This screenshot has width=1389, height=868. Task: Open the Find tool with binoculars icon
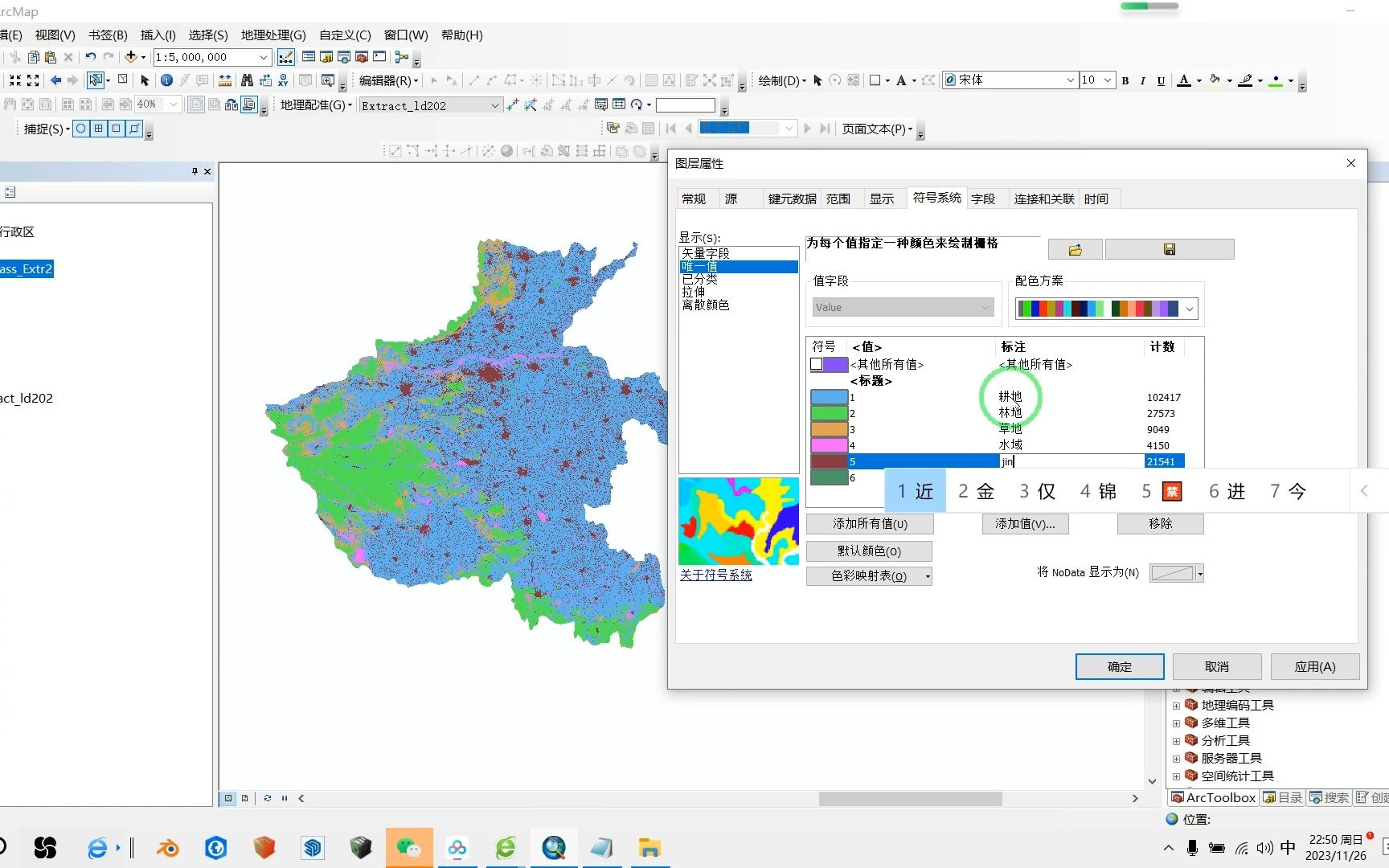[248, 80]
